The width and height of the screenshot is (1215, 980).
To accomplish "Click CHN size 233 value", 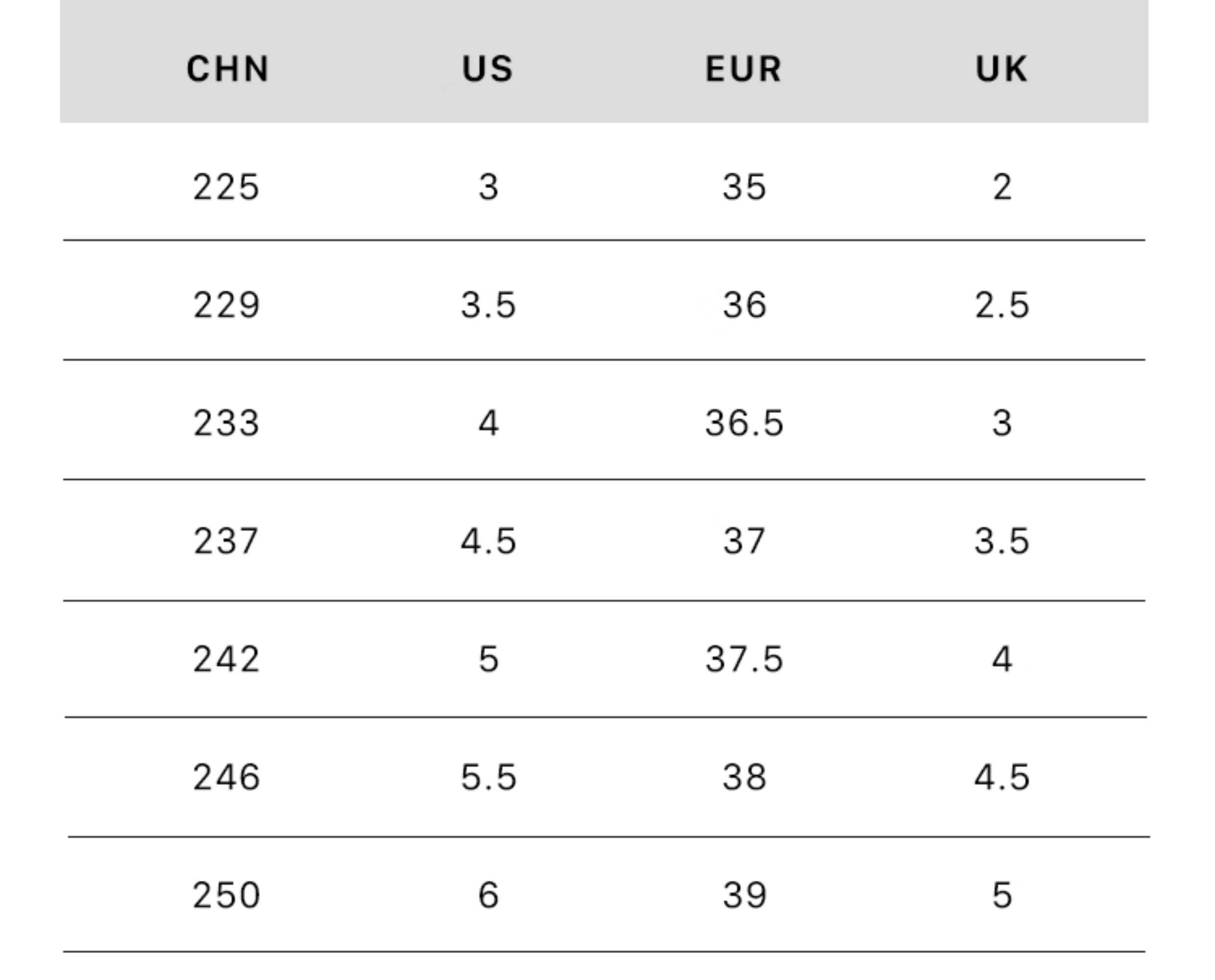I will [x=226, y=423].
